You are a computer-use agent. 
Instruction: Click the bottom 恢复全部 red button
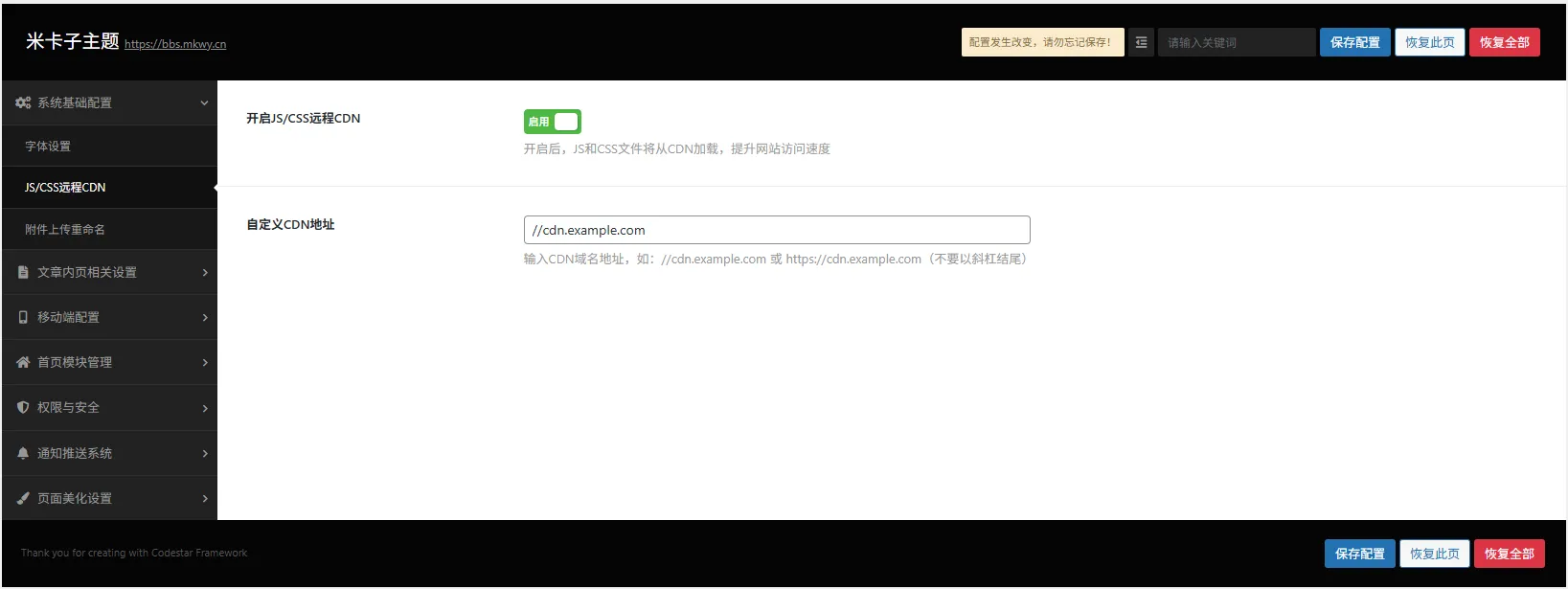coord(1509,554)
